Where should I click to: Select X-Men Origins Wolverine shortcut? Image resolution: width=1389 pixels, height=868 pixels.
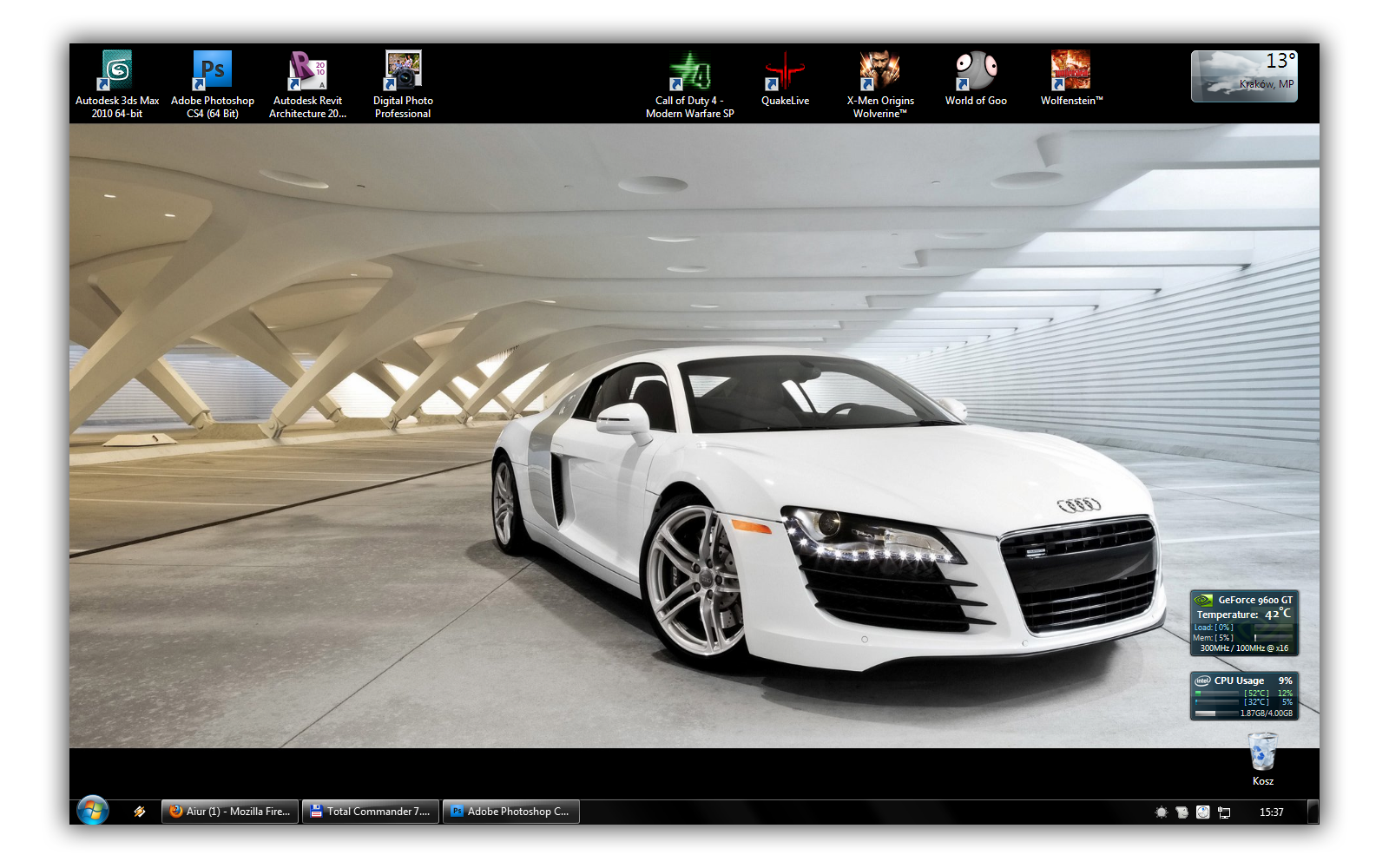point(880,72)
